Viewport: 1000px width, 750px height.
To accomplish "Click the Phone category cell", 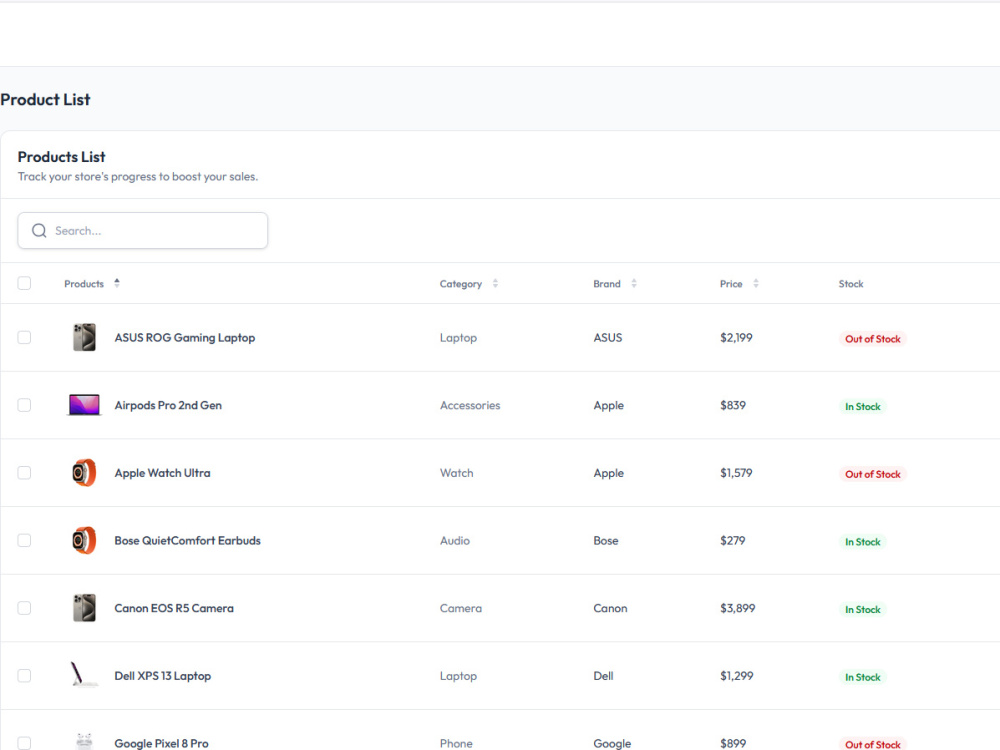I will tap(456, 743).
